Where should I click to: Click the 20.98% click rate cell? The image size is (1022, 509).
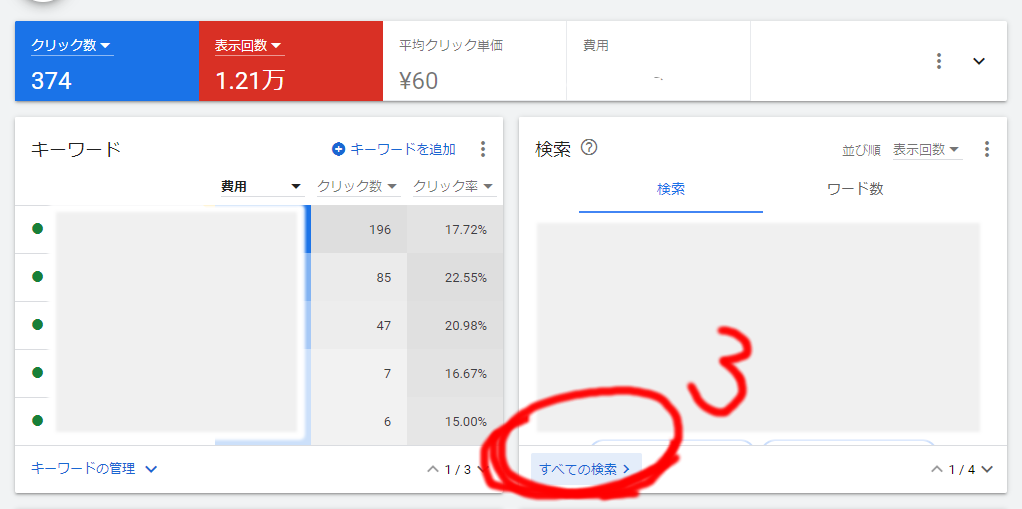pyautogui.click(x=455, y=325)
